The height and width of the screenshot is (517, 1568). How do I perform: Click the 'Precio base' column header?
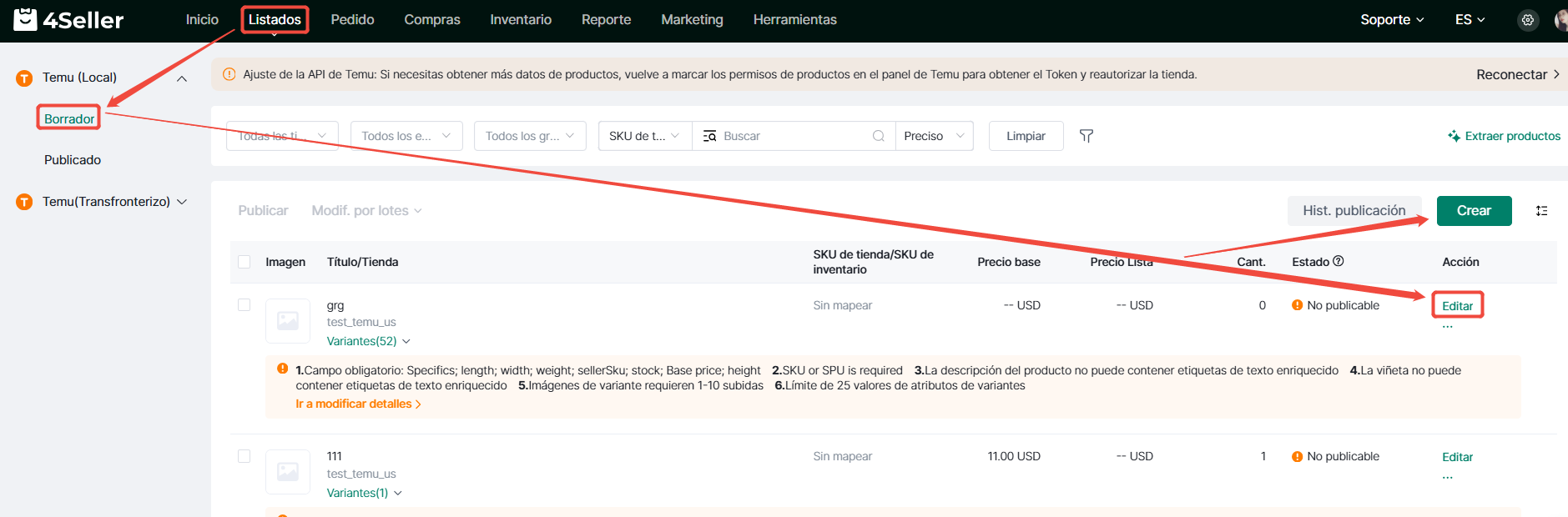click(x=1009, y=262)
